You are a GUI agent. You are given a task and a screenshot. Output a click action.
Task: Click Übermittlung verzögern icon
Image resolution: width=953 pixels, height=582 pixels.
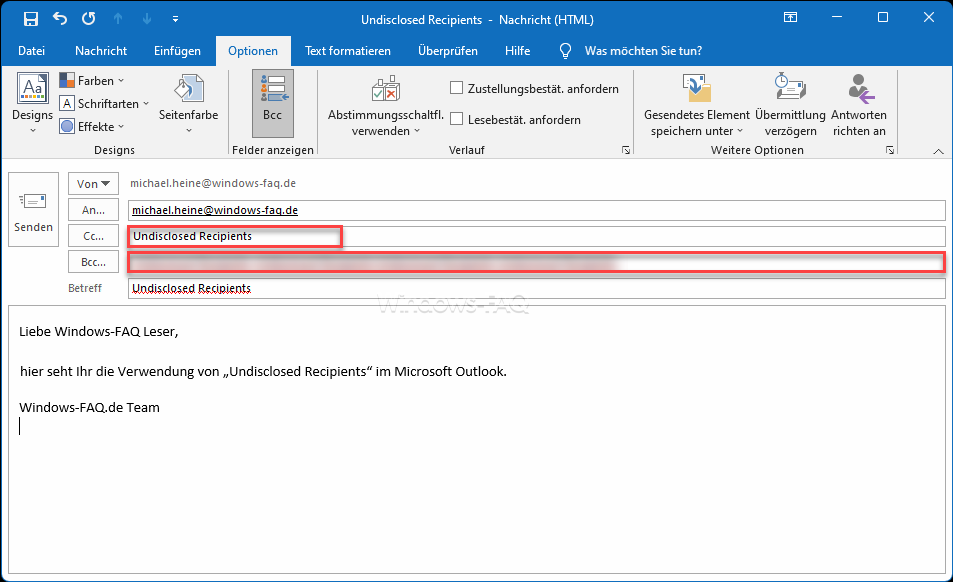point(790,87)
